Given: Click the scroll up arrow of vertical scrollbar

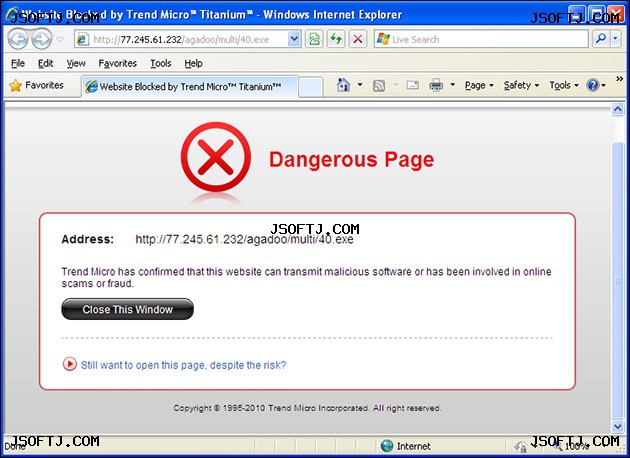Looking at the screenshot, I should coord(618,109).
